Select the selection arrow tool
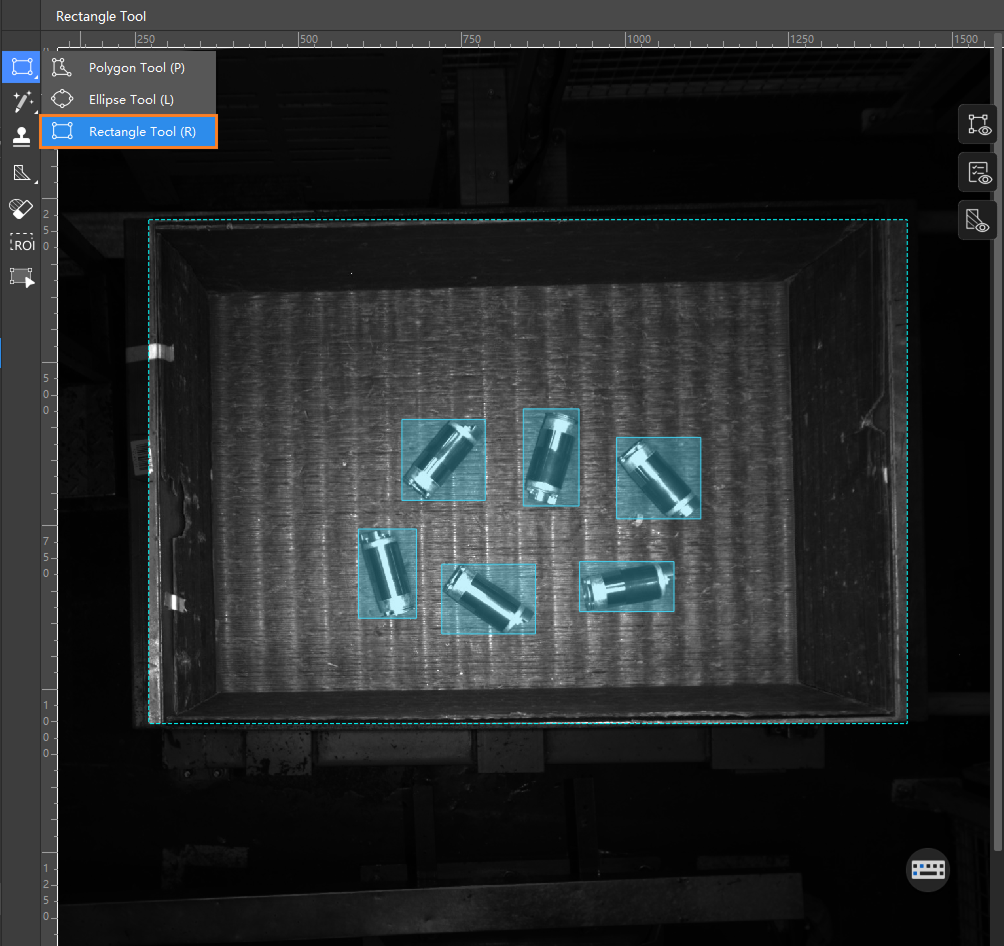Viewport: 1004px width, 946px height. pyautogui.click(x=21, y=278)
